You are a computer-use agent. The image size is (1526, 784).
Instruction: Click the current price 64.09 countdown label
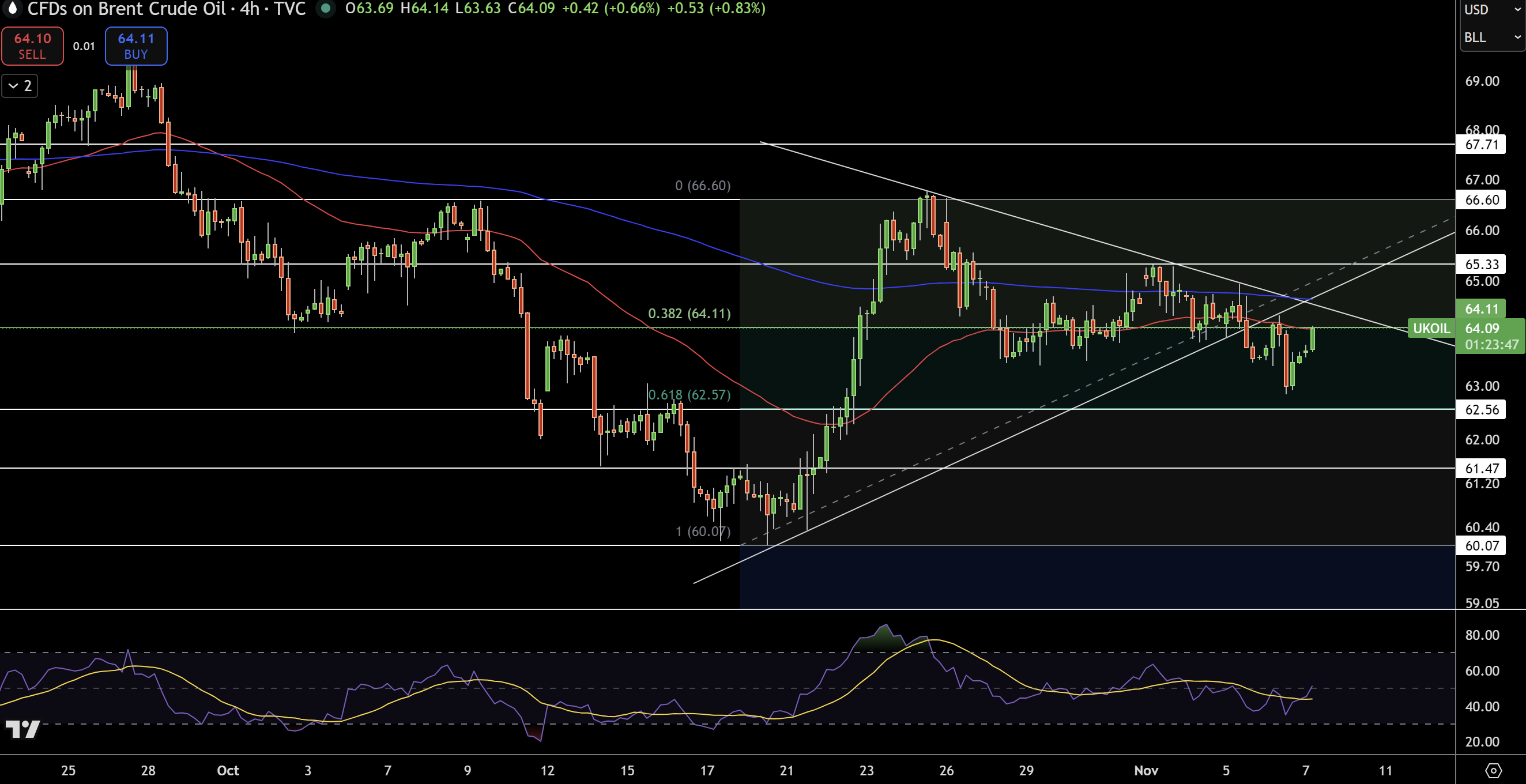click(x=1490, y=336)
